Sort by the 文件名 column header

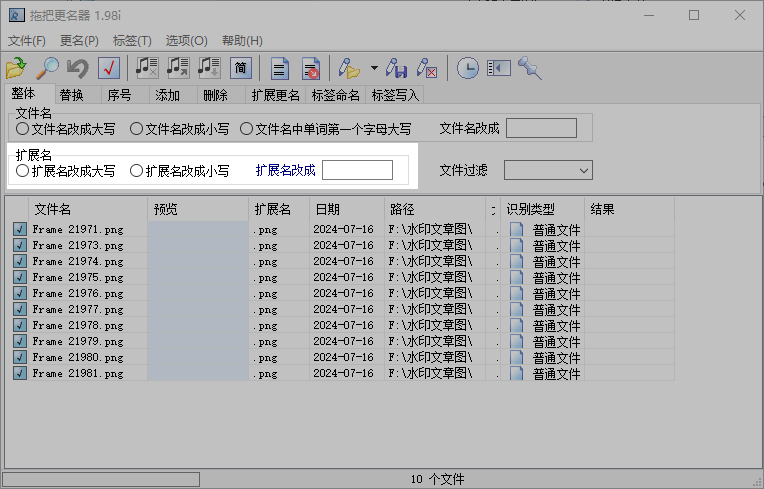[x=88, y=209]
